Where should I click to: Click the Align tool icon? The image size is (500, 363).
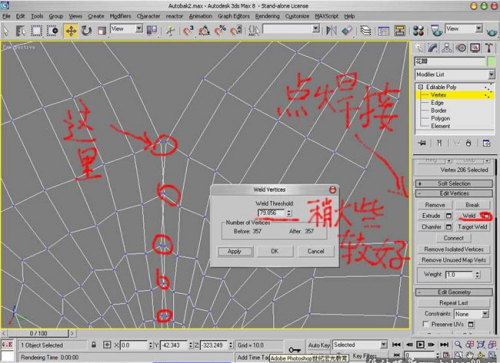point(347,31)
